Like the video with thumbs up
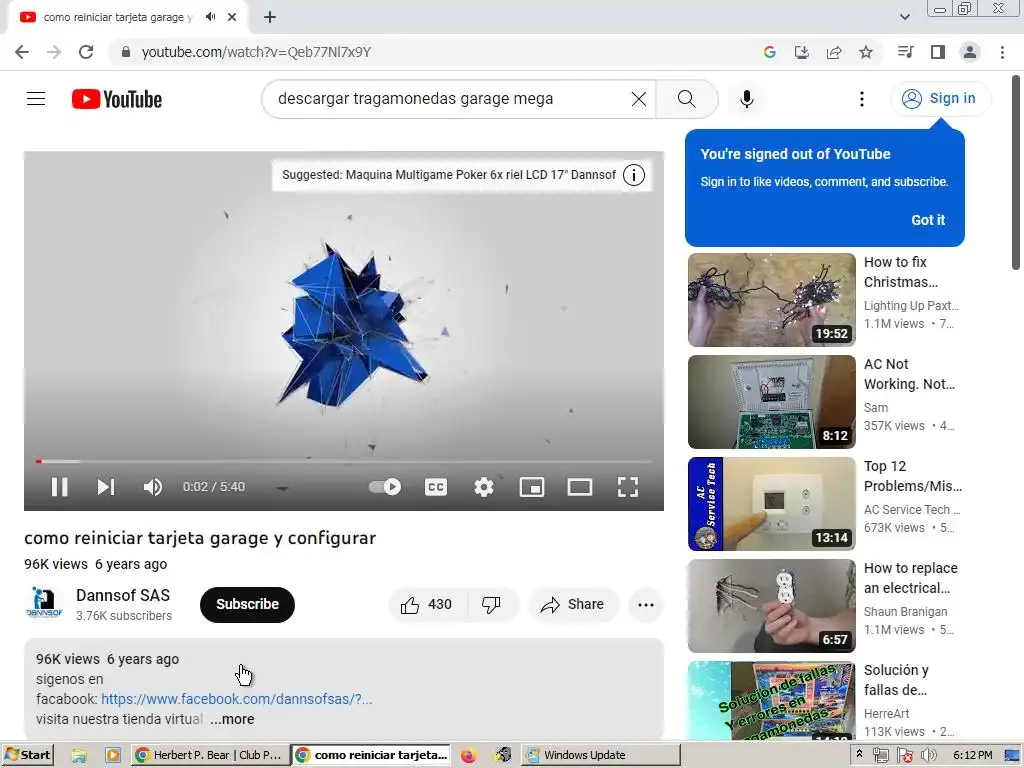Screen dimensions: 1024x768 tap(426, 605)
